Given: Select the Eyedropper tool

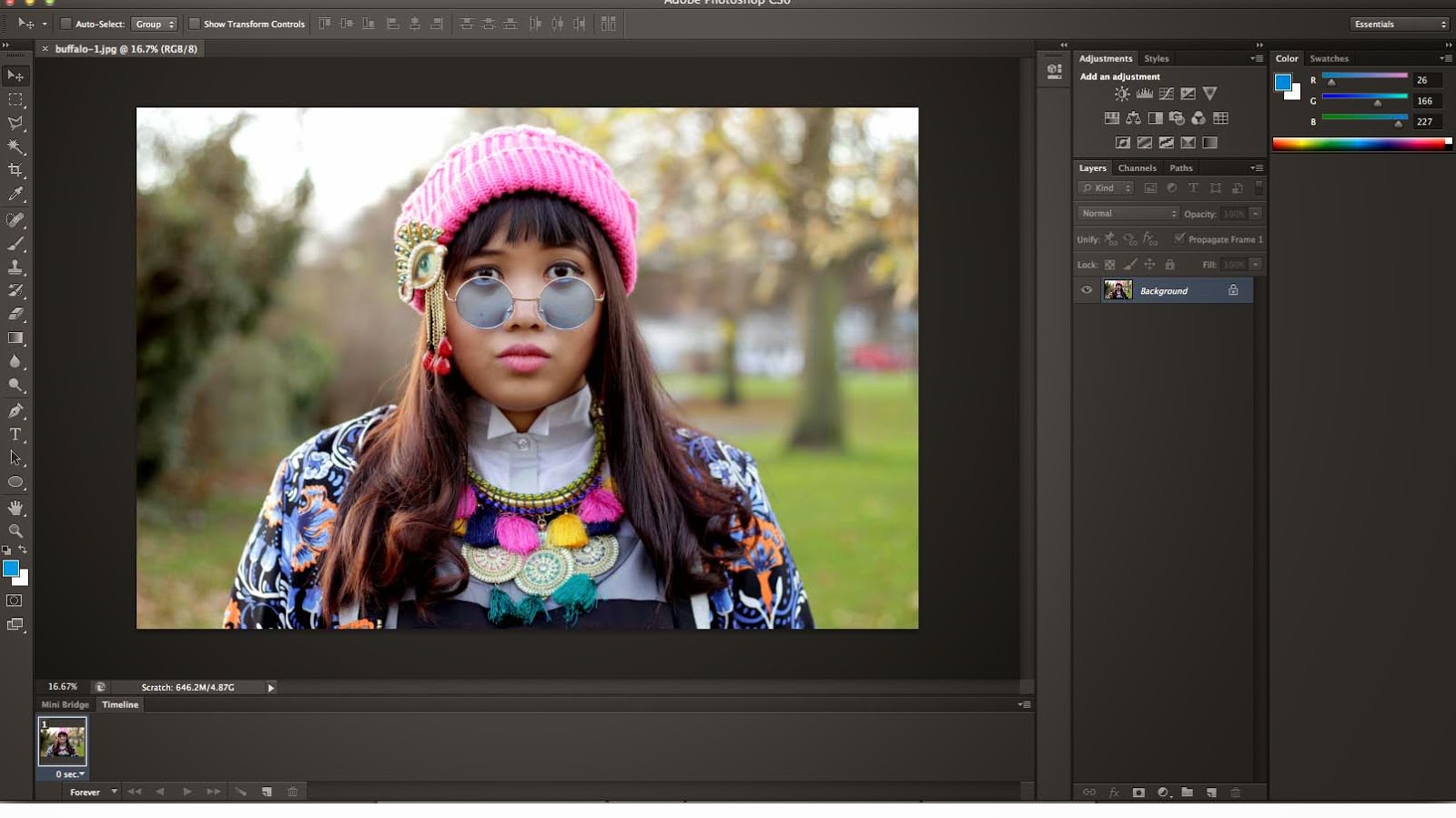Looking at the screenshot, I should pyautogui.click(x=15, y=194).
